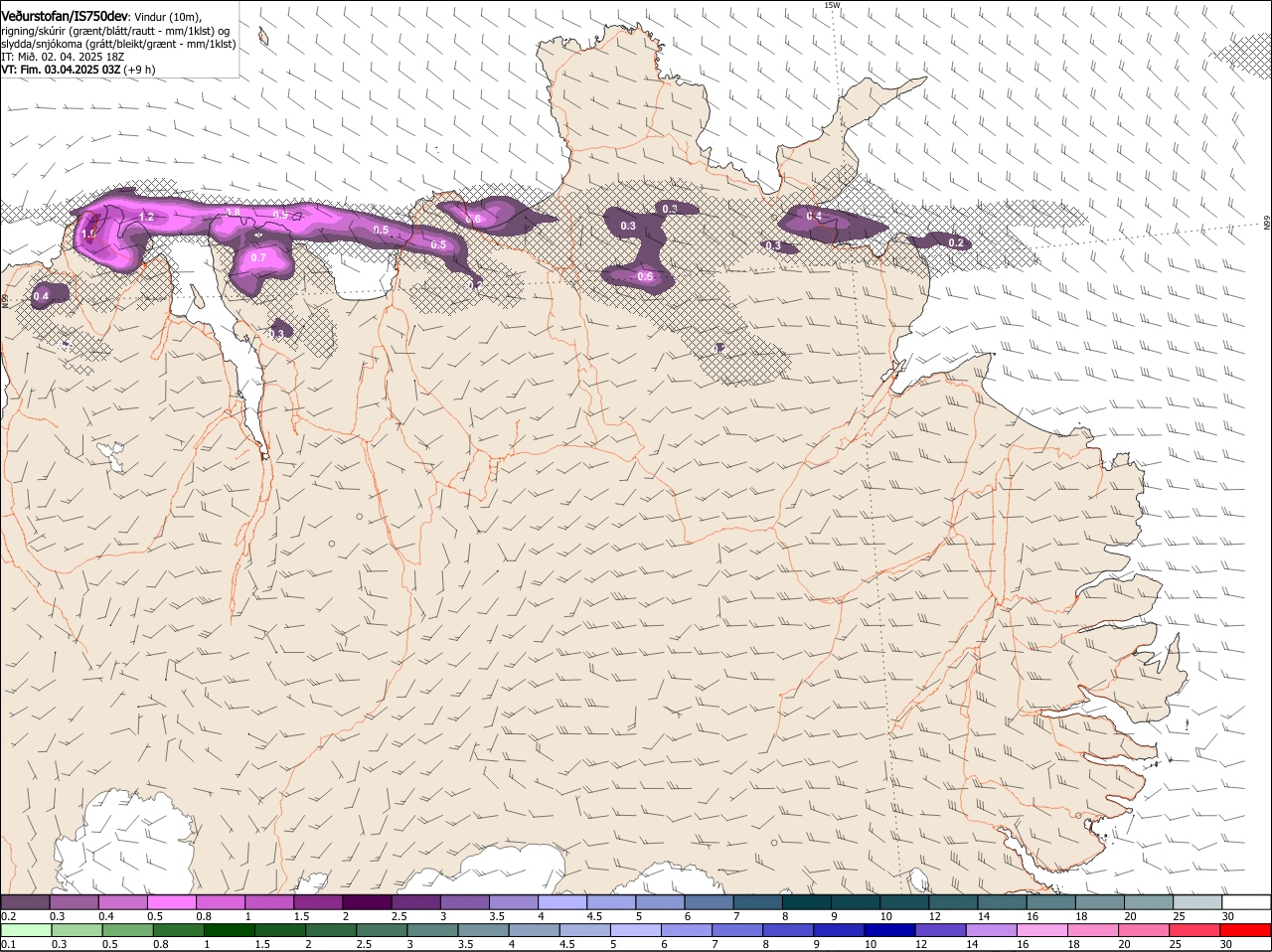Screen dimensions: 1272x952
Task: Select the 25–30 red rain legend swatch
Action: click(x=1196, y=930)
